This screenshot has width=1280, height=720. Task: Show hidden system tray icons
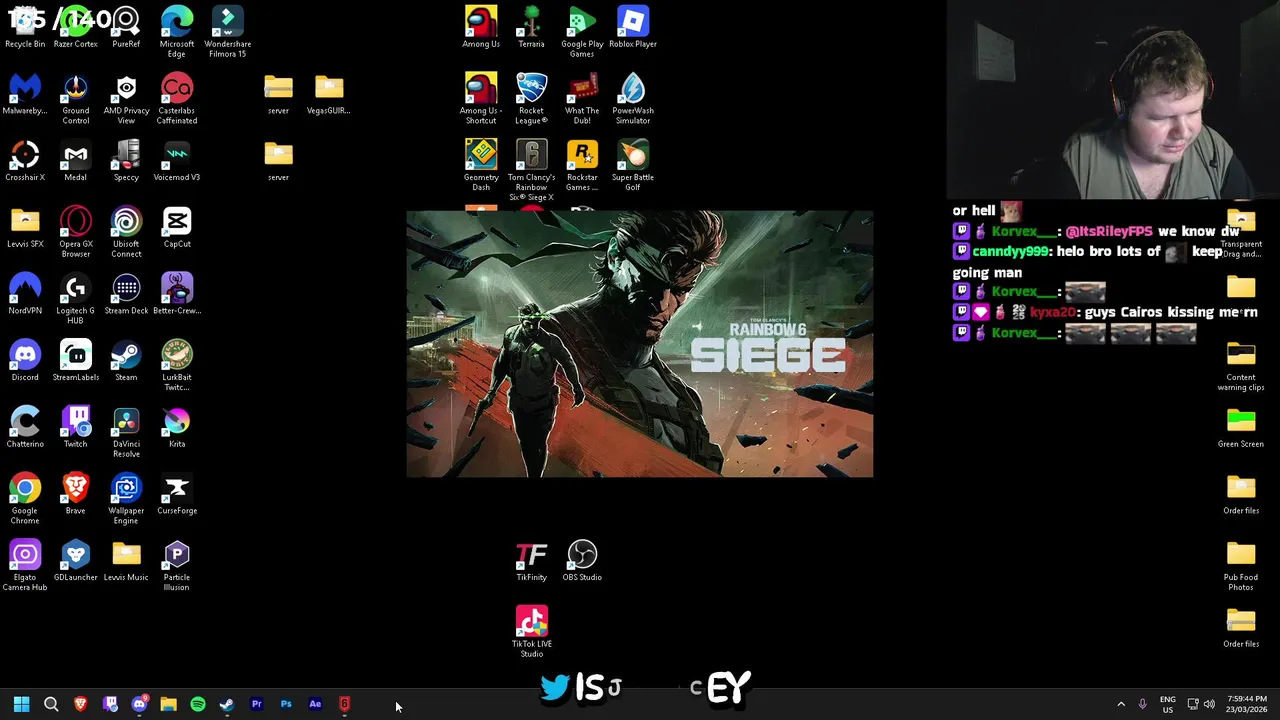click(1121, 704)
